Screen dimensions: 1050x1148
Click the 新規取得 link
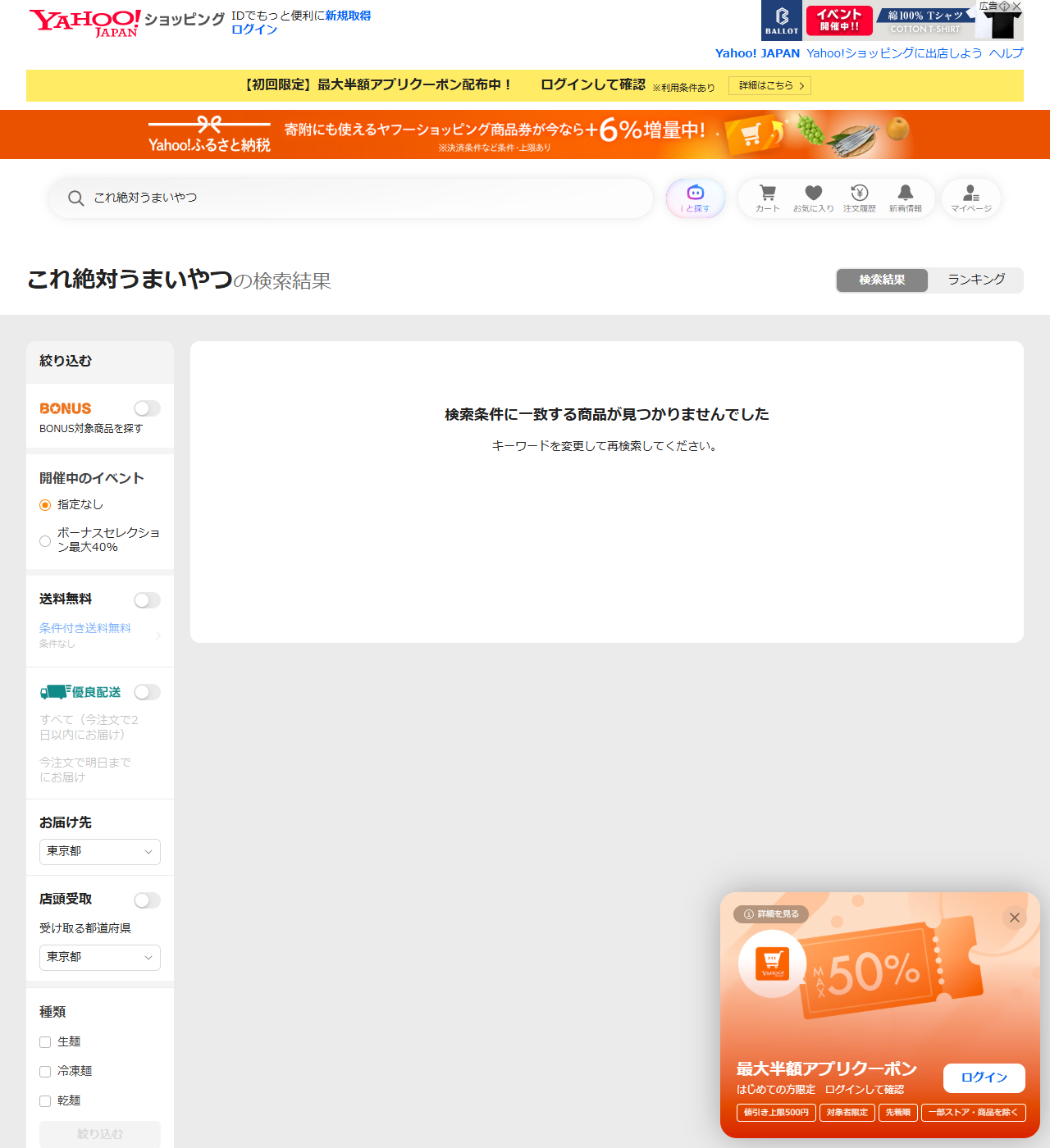(348, 16)
